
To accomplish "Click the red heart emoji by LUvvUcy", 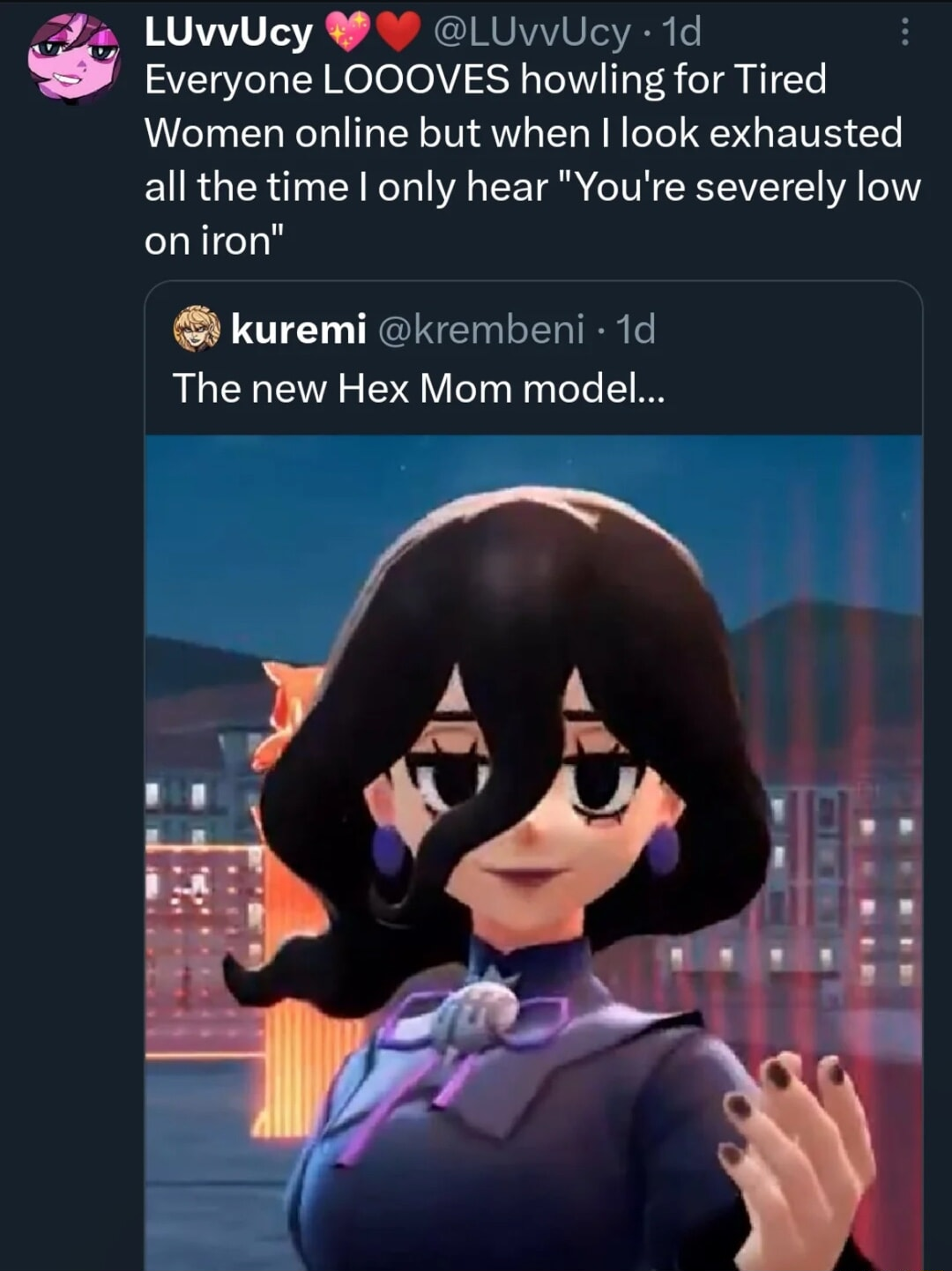I will point(398,33).
